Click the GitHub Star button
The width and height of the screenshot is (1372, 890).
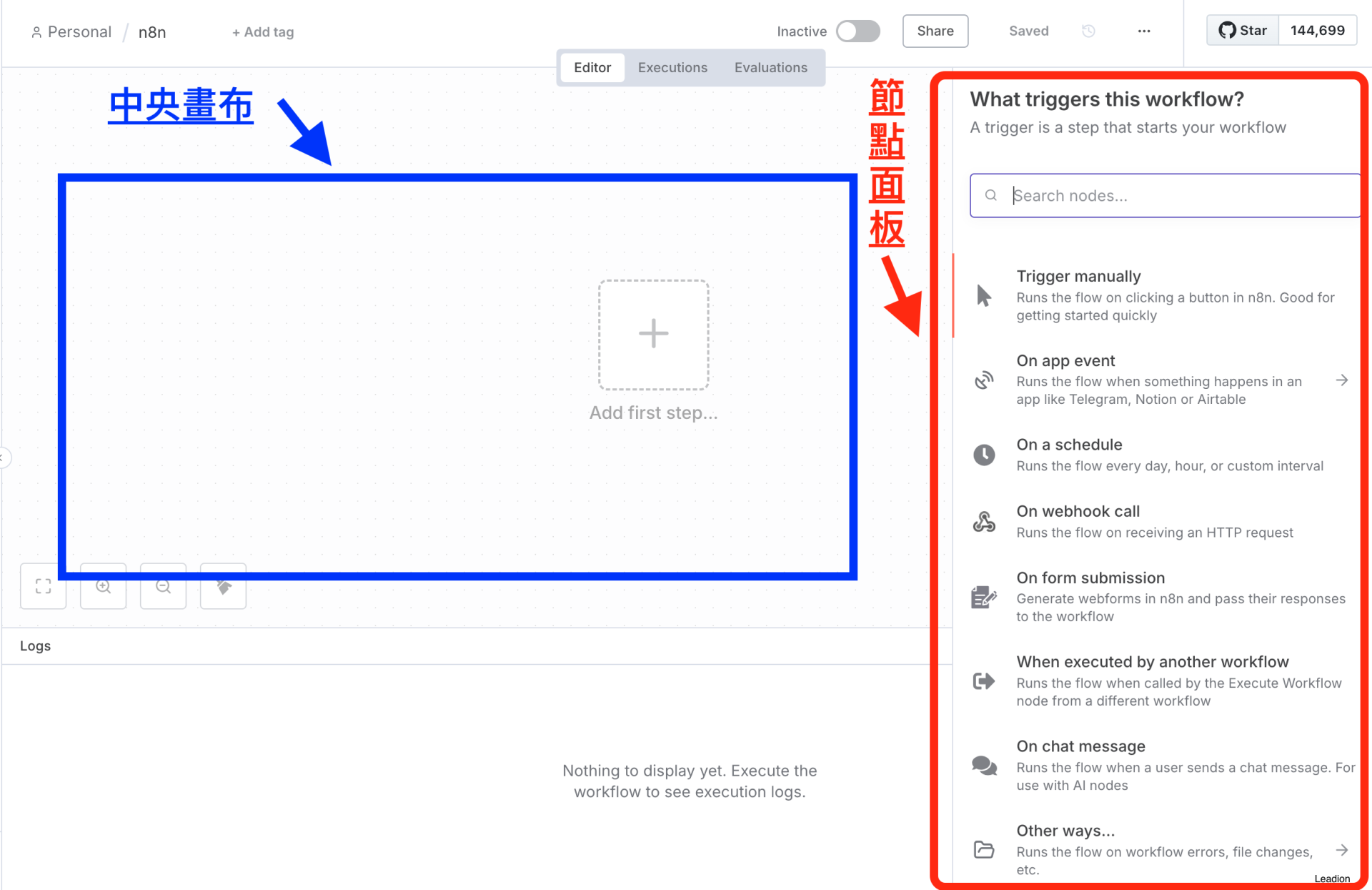point(1243,31)
